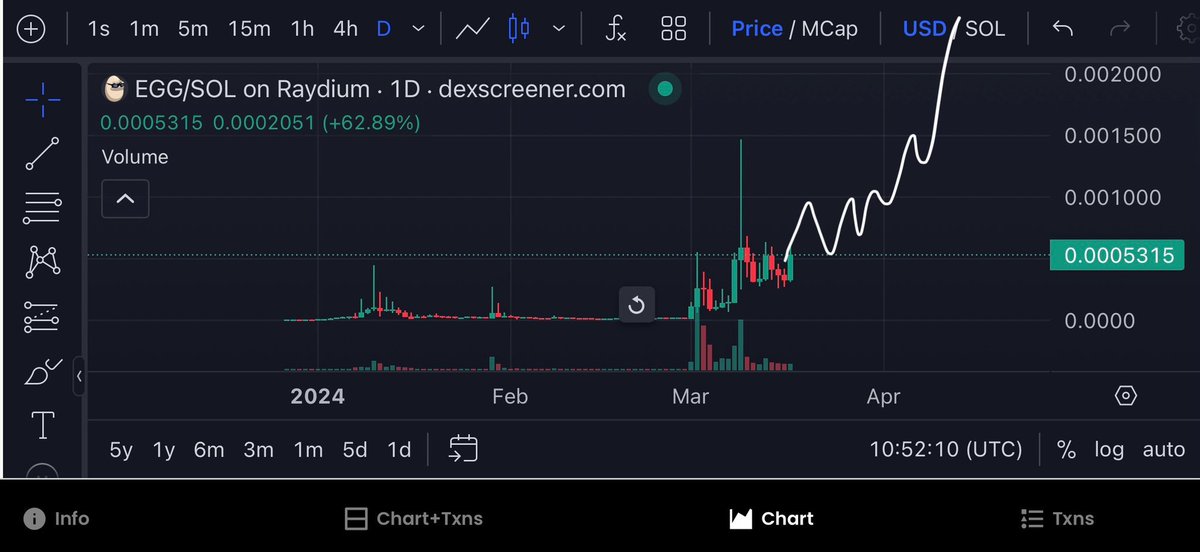Select the crosshair cursor tool

coord(42,98)
